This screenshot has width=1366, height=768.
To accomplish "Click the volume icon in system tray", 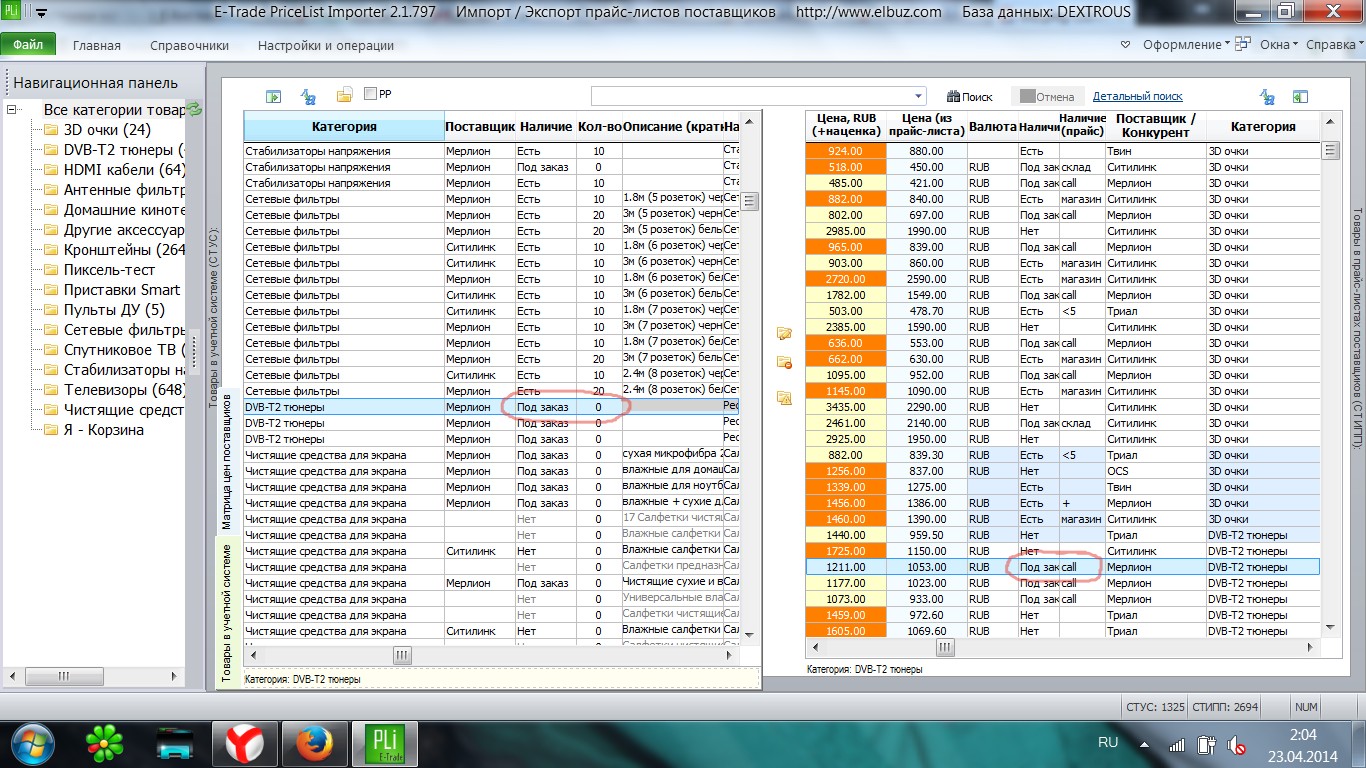I will click(x=1236, y=745).
